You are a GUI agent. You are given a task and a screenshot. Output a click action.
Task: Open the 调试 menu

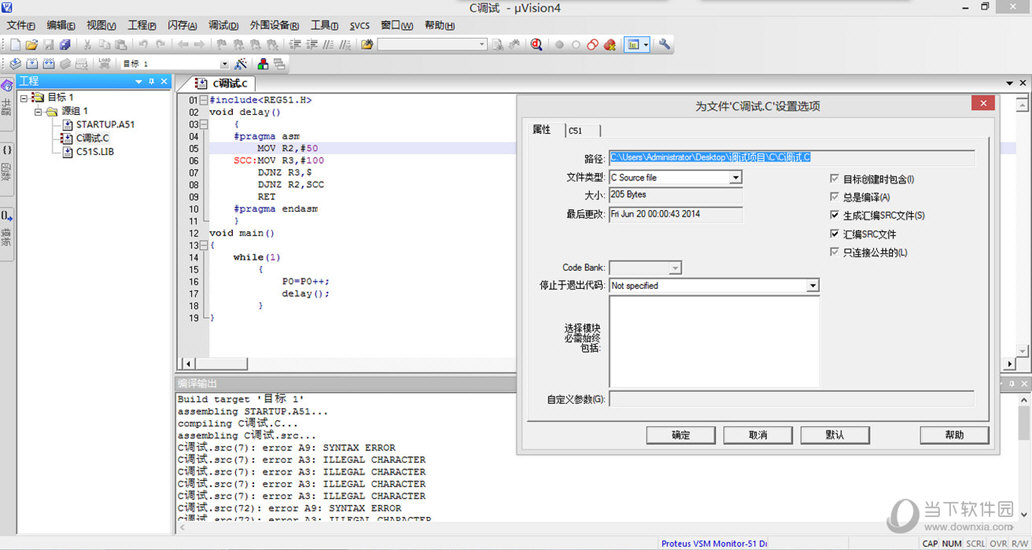[222, 25]
